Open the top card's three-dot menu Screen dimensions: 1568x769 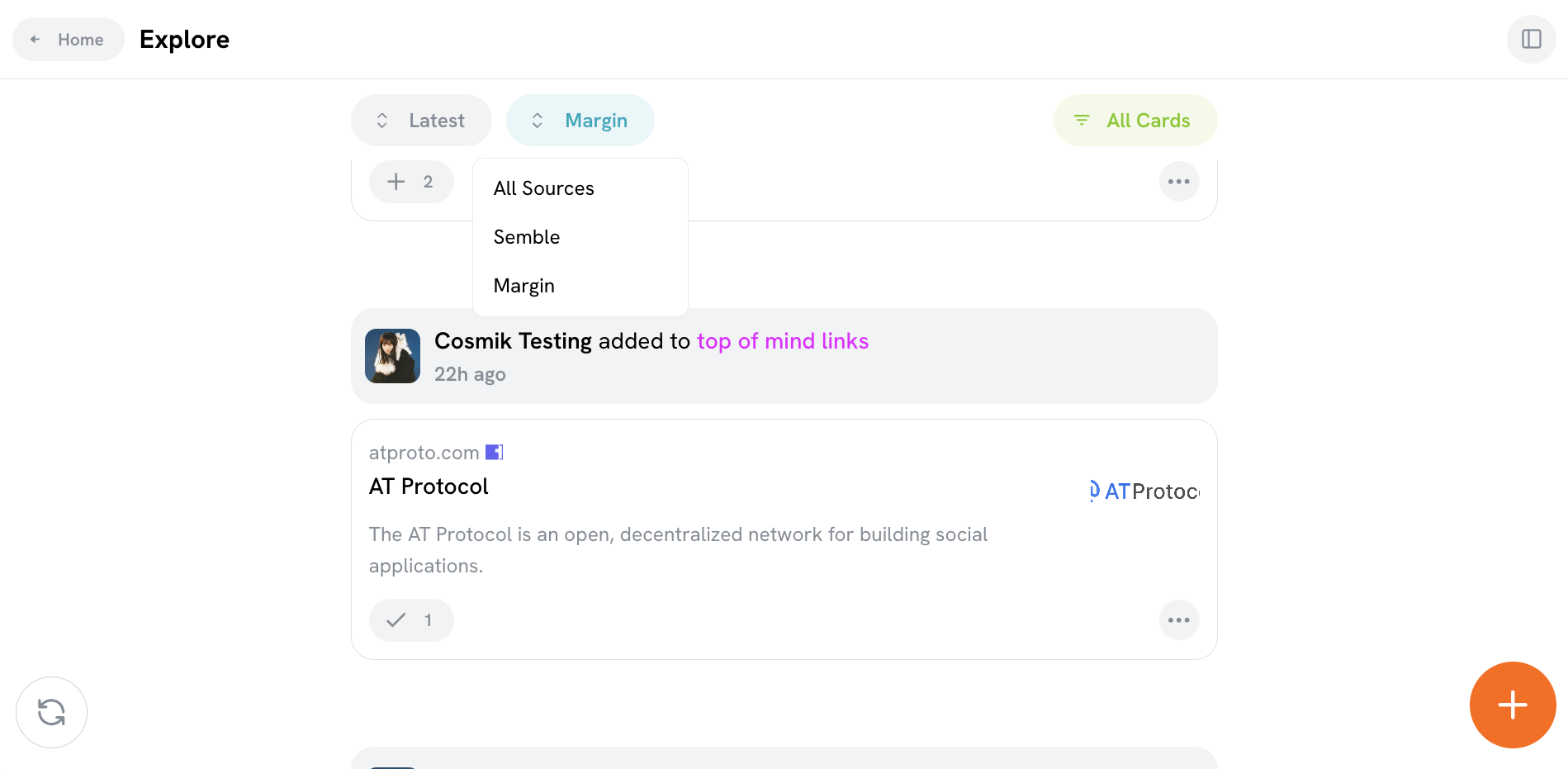coord(1178,182)
